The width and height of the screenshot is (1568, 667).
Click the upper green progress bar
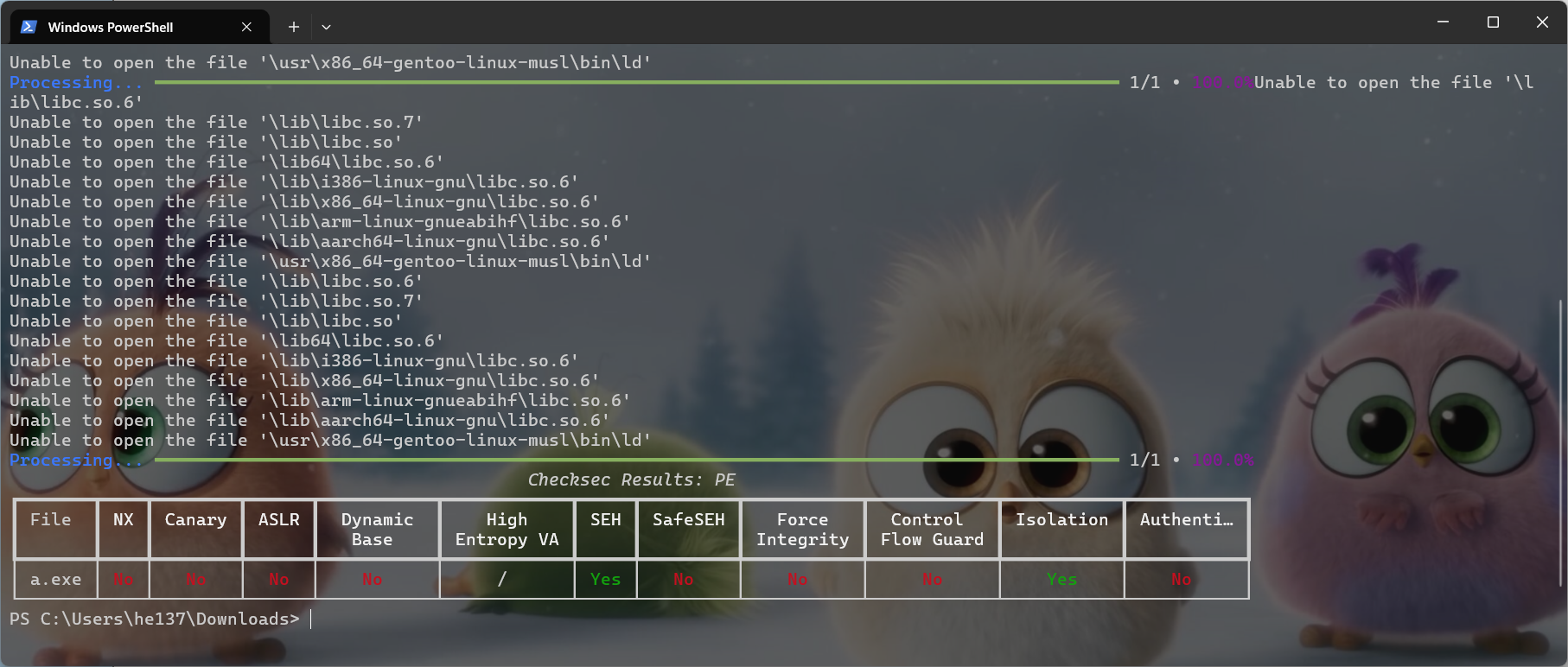(x=636, y=82)
